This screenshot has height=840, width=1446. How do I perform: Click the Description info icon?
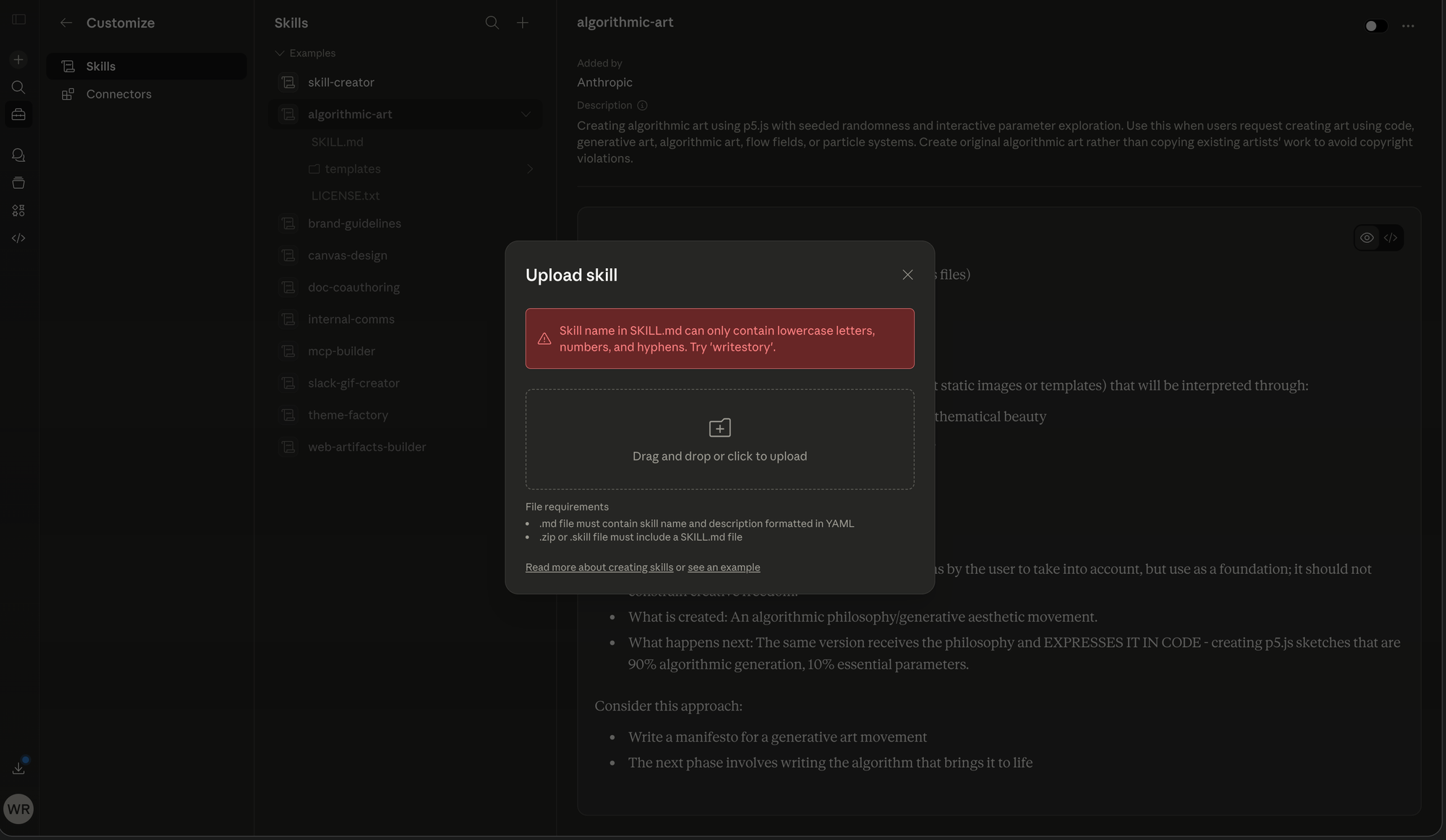642,106
